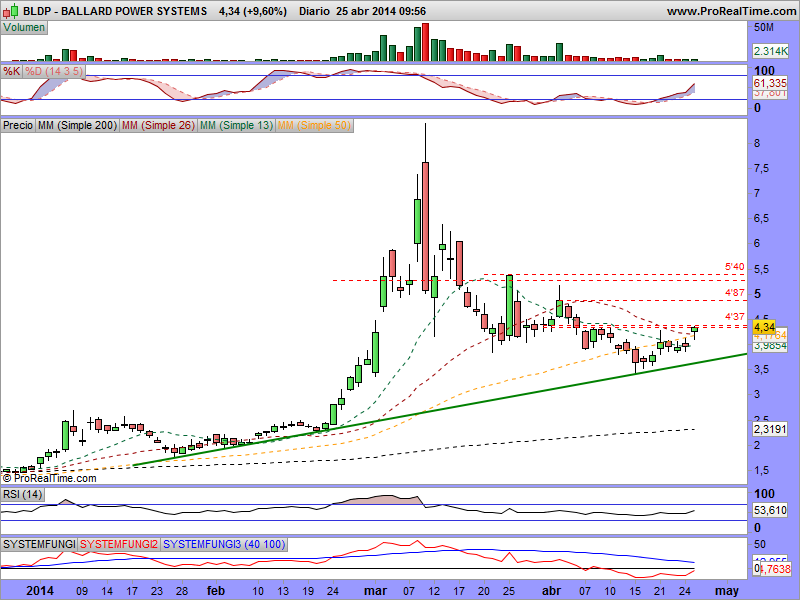Click the 61,335 stochastic value
The height and width of the screenshot is (600, 800).
click(770, 83)
